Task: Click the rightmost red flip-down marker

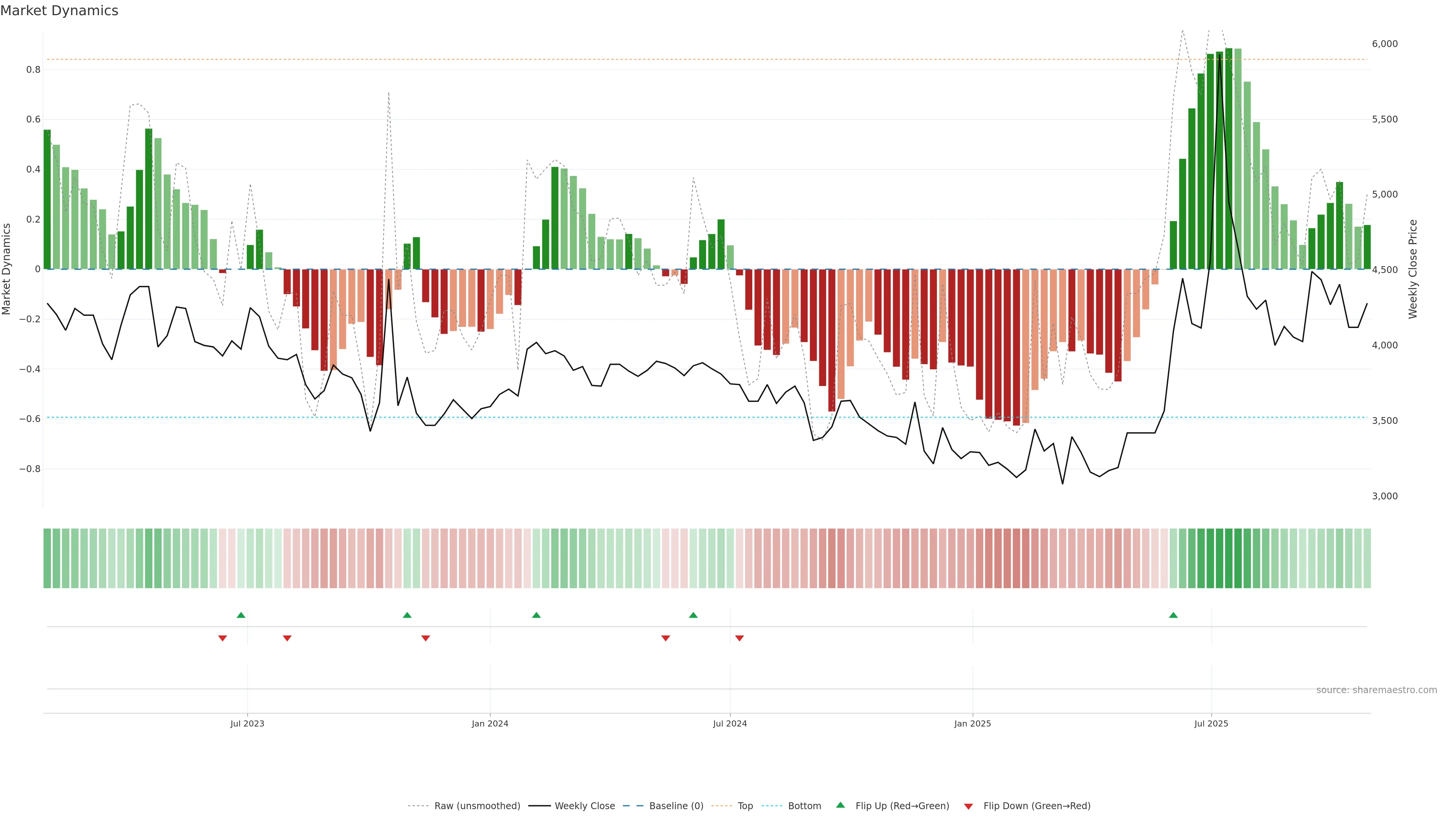Action: [x=739, y=638]
